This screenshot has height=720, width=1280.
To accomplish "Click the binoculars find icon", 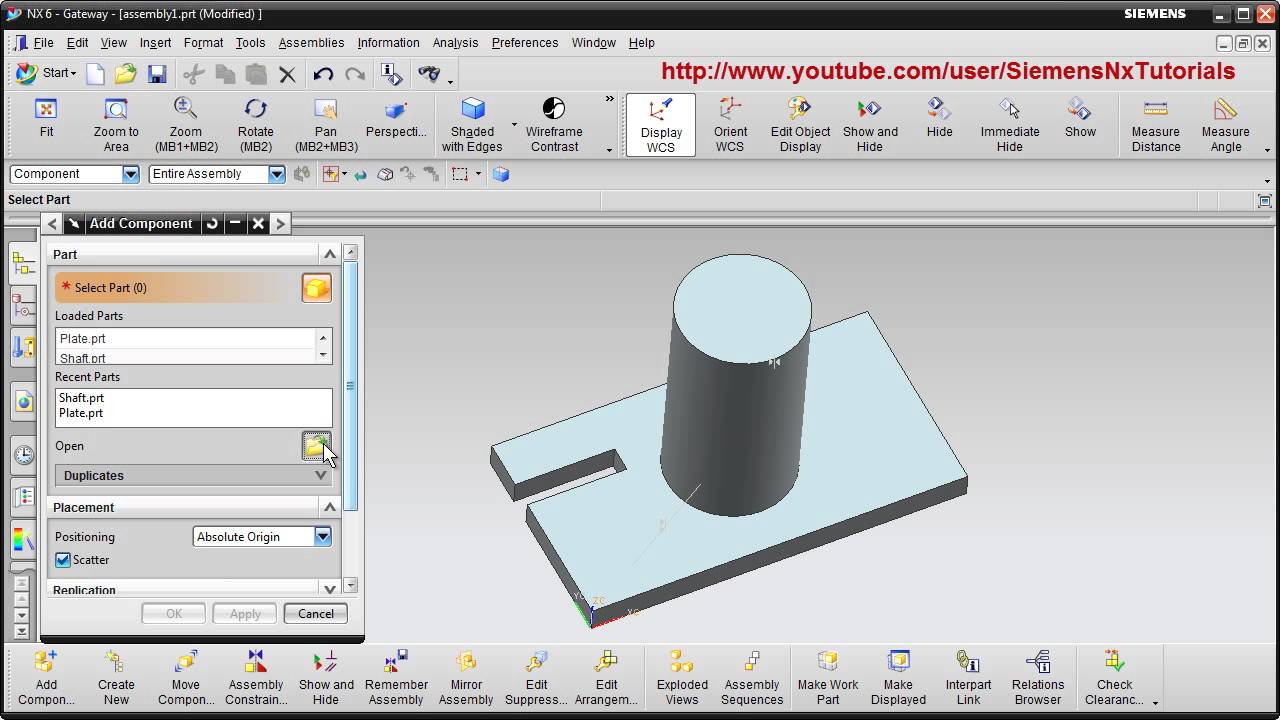I will tap(429, 73).
